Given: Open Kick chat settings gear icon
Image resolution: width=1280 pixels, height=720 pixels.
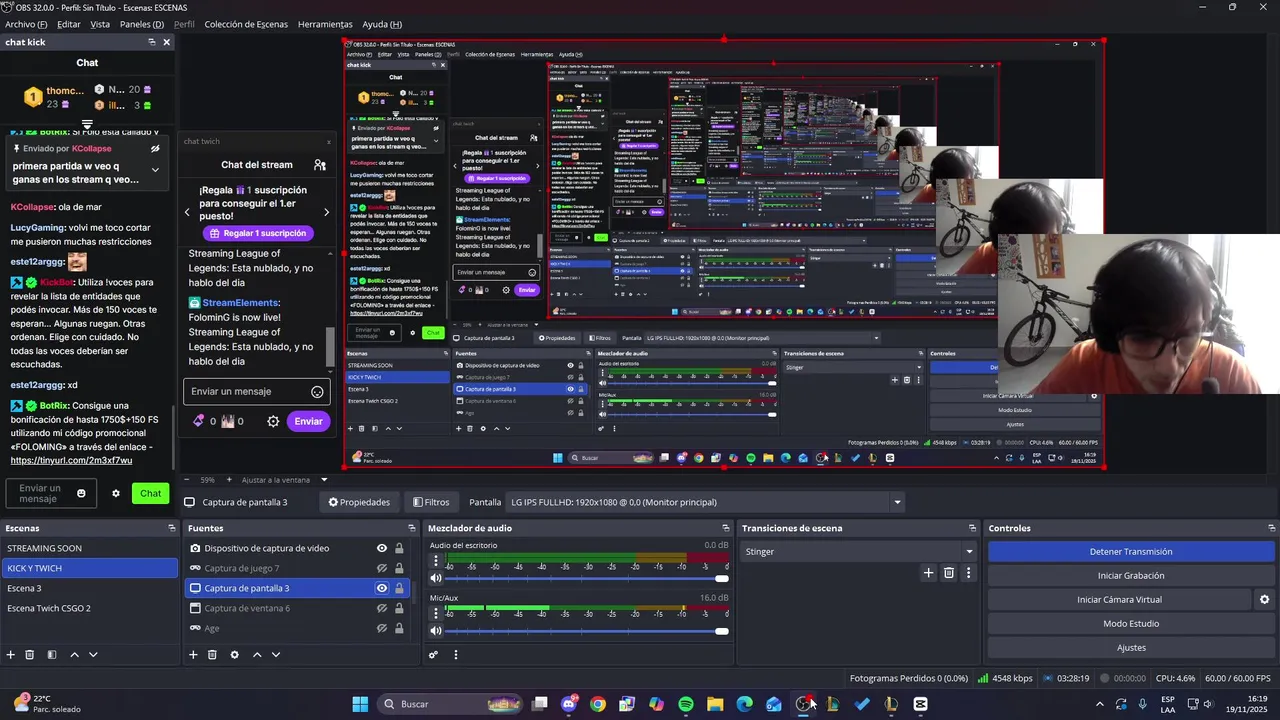Looking at the screenshot, I should pyautogui.click(x=116, y=493).
